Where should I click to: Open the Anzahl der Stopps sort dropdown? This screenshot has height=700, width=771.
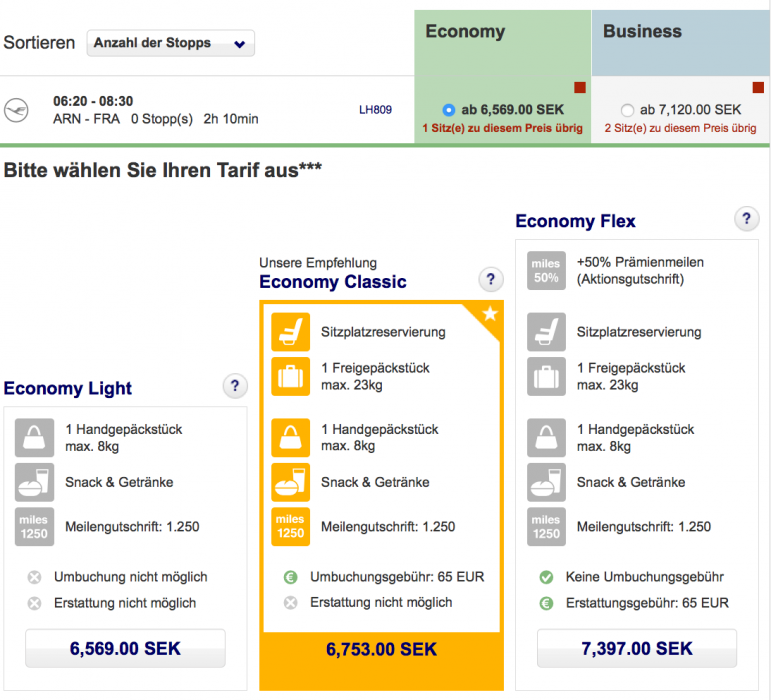tap(171, 43)
